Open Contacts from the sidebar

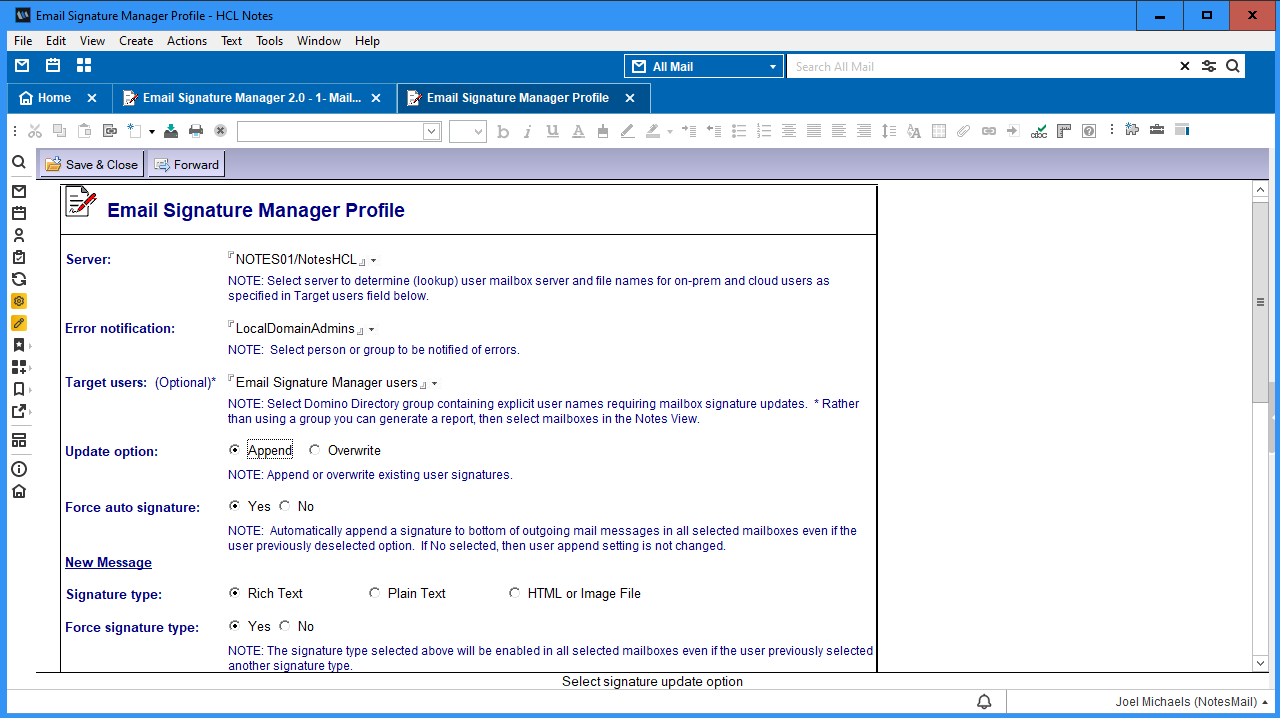(19, 234)
